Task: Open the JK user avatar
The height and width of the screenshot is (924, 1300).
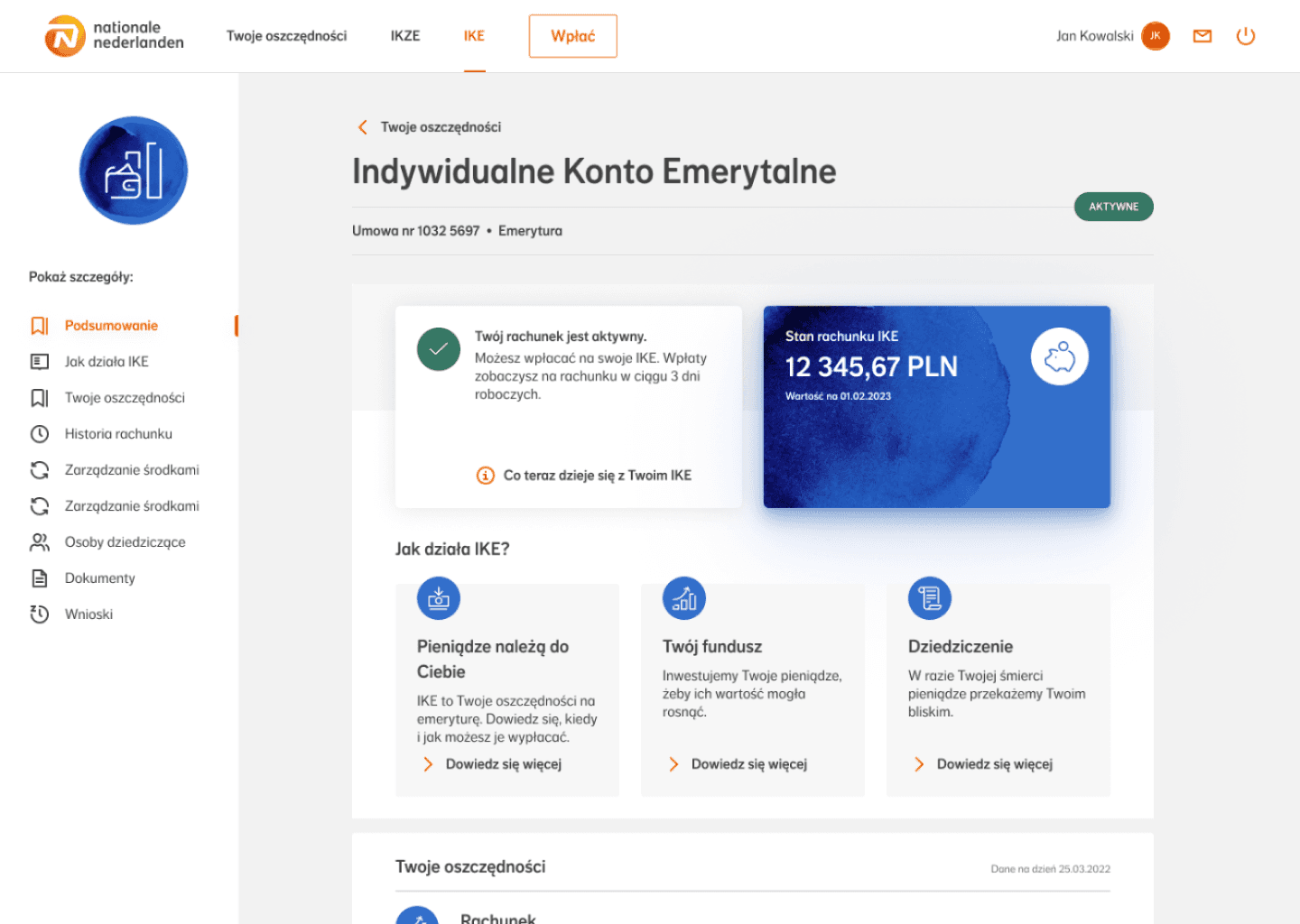Action: (1156, 36)
